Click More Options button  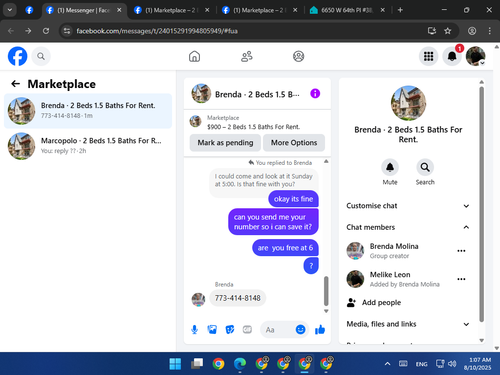coord(294,143)
